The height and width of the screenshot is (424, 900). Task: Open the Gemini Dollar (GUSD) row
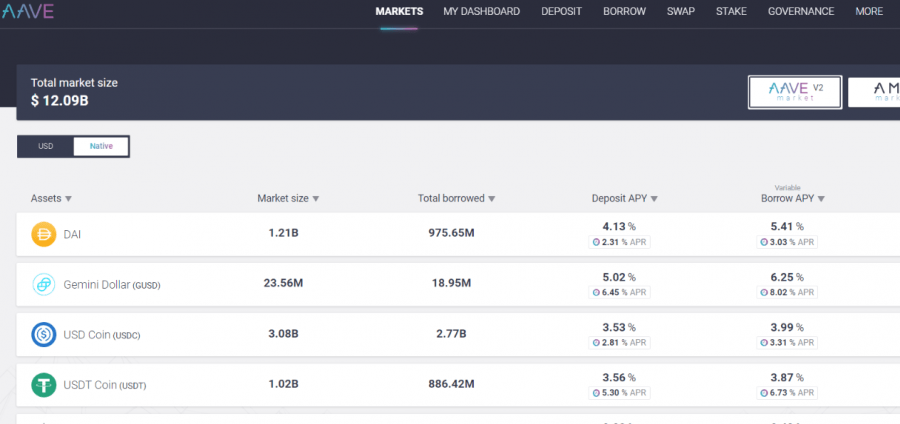[x=458, y=285]
